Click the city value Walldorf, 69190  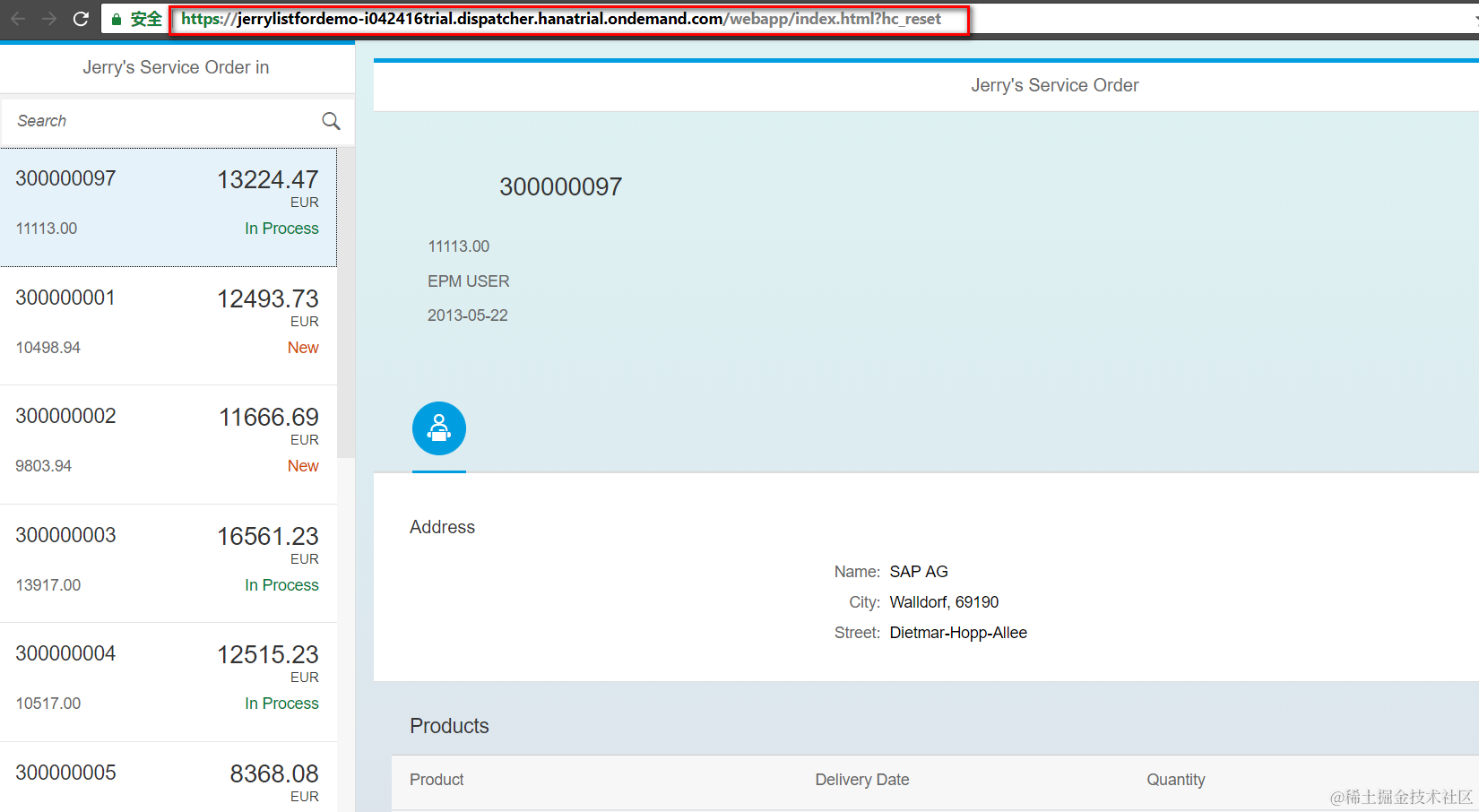[x=944, y=602]
